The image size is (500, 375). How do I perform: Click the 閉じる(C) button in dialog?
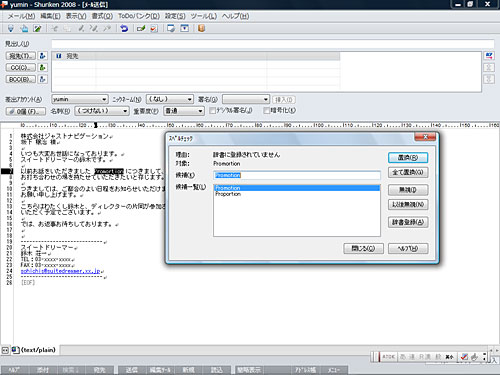(x=363, y=248)
